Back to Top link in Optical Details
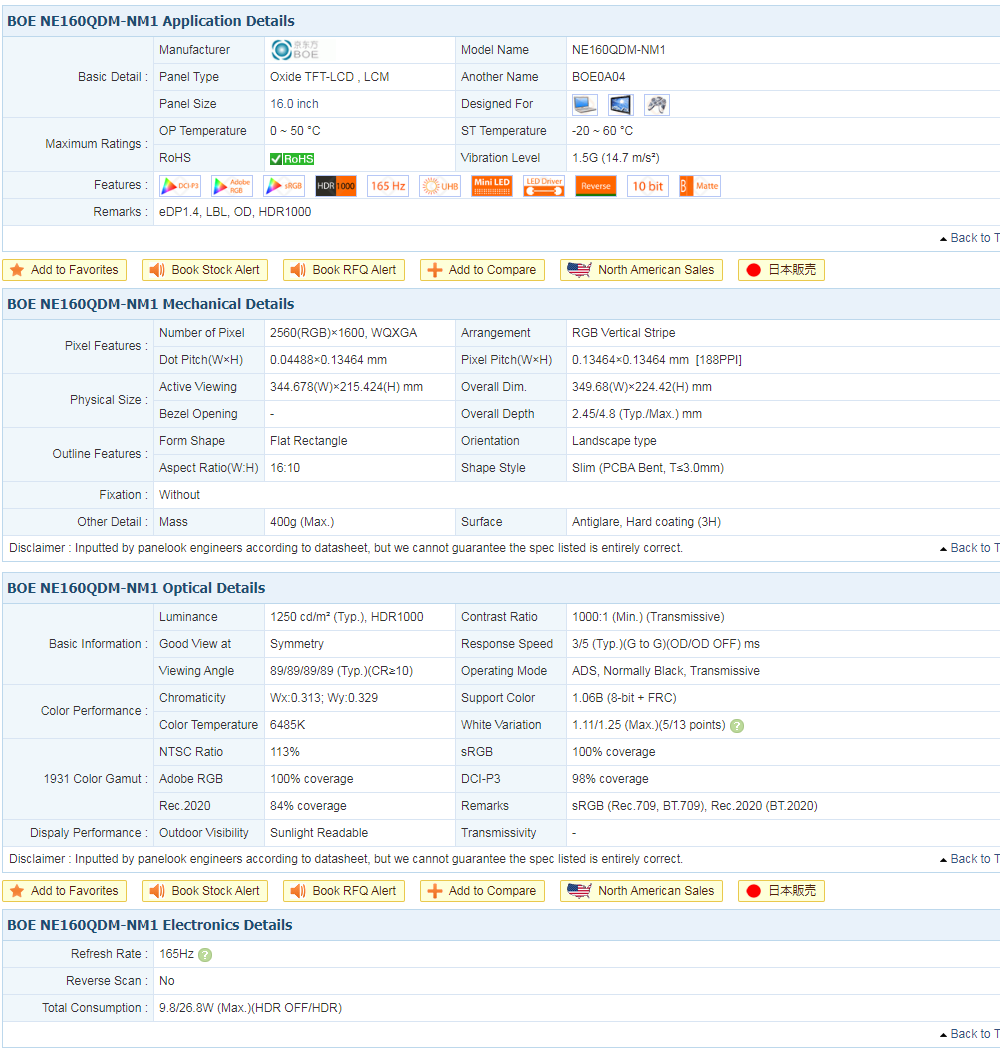 tap(970, 859)
